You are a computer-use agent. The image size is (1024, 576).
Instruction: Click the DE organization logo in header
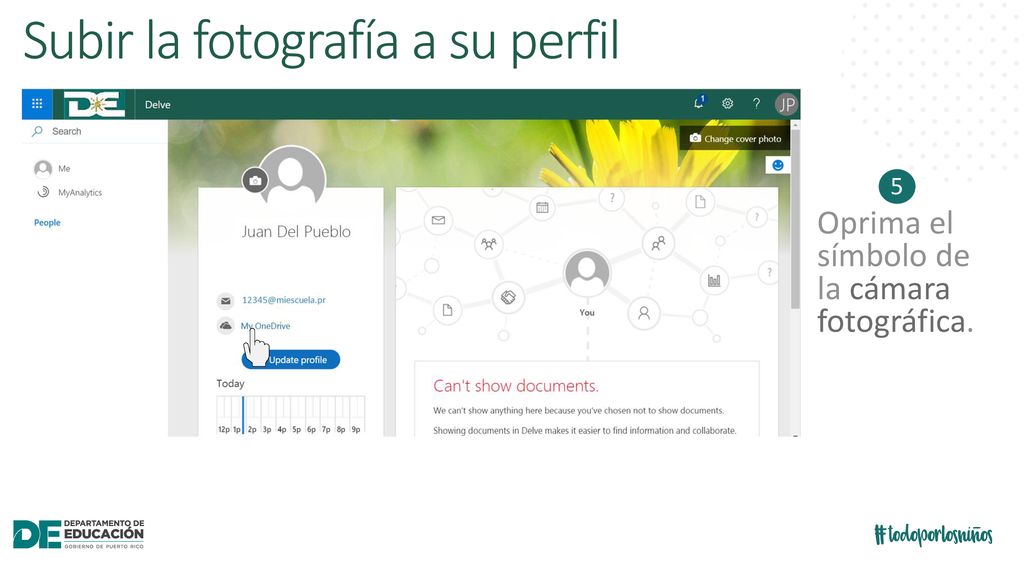[x=94, y=104]
